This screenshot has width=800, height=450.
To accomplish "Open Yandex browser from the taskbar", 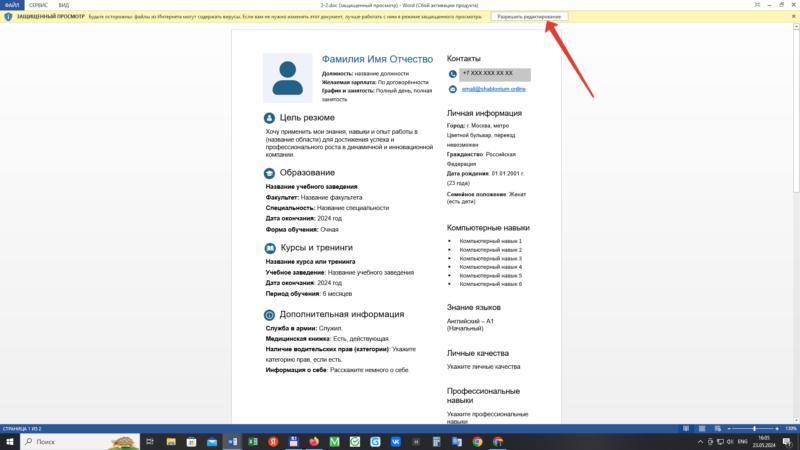I will pos(273,442).
